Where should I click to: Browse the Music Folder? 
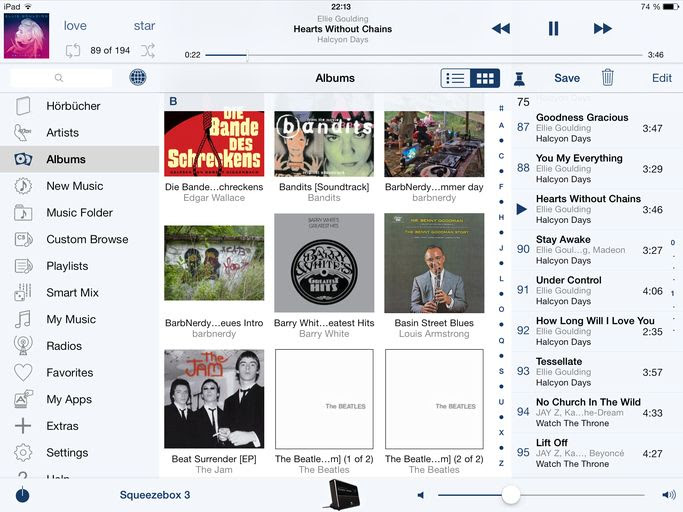coord(80,213)
